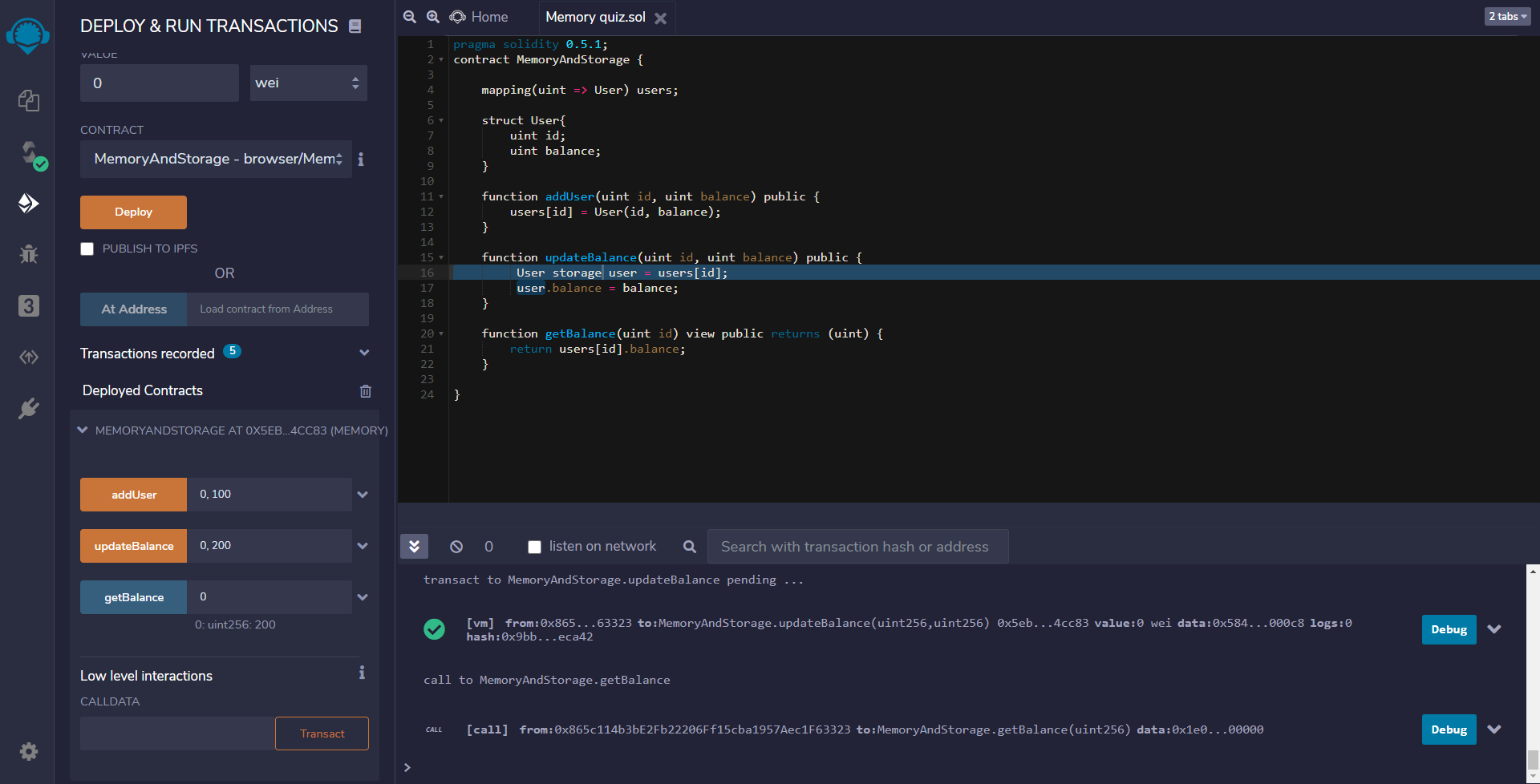Open the 2 tabs dropdown
Screen dimensions: 1540x784
point(1508,16)
